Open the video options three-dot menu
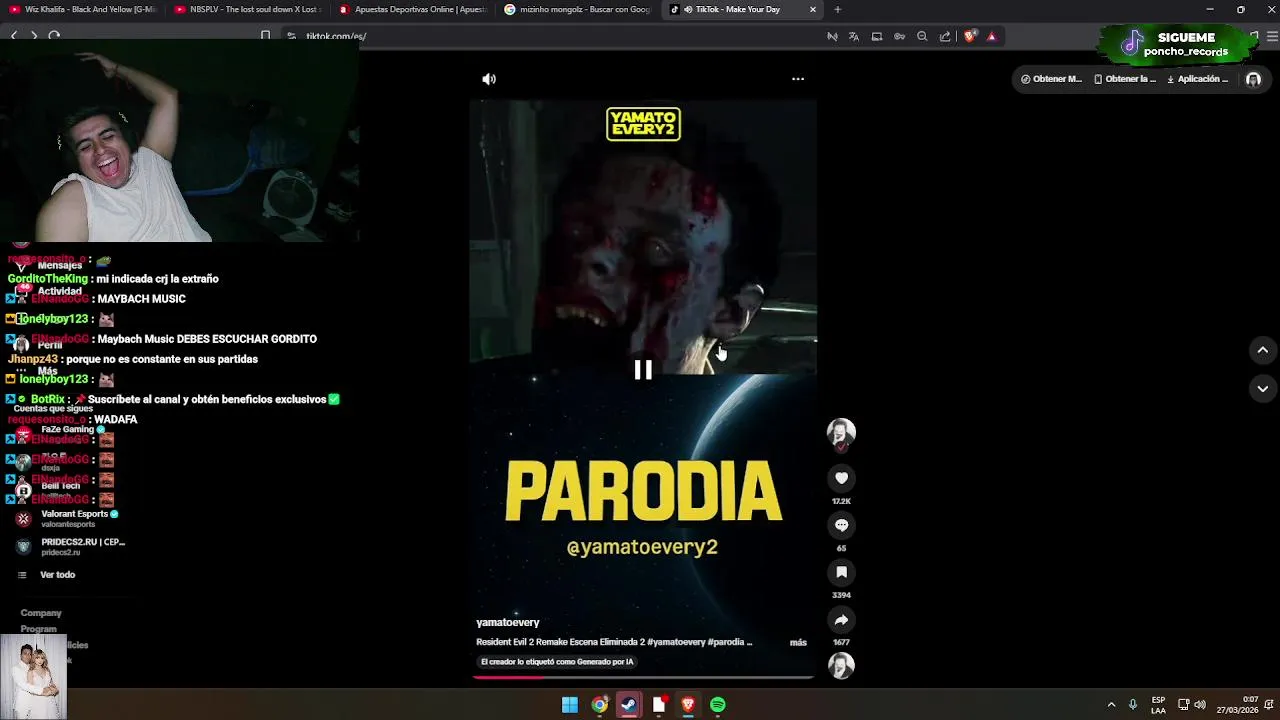Image resolution: width=1280 pixels, height=720 pixels. (x=798, y=79)
